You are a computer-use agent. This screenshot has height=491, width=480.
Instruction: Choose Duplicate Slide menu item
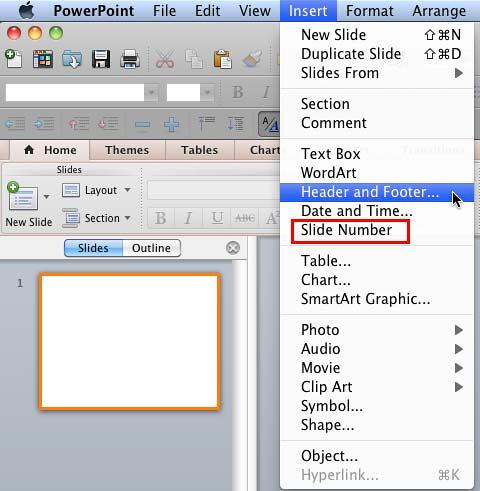(x=377, y=54)
